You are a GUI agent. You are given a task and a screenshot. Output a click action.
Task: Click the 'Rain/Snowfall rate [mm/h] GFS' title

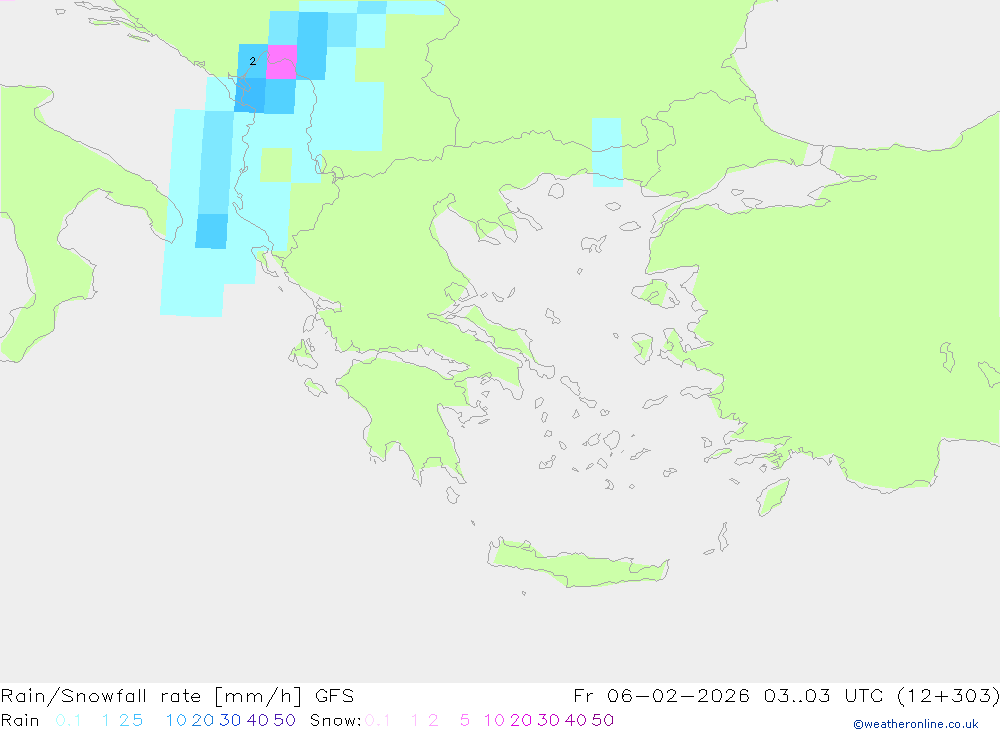tap(177, 695)
